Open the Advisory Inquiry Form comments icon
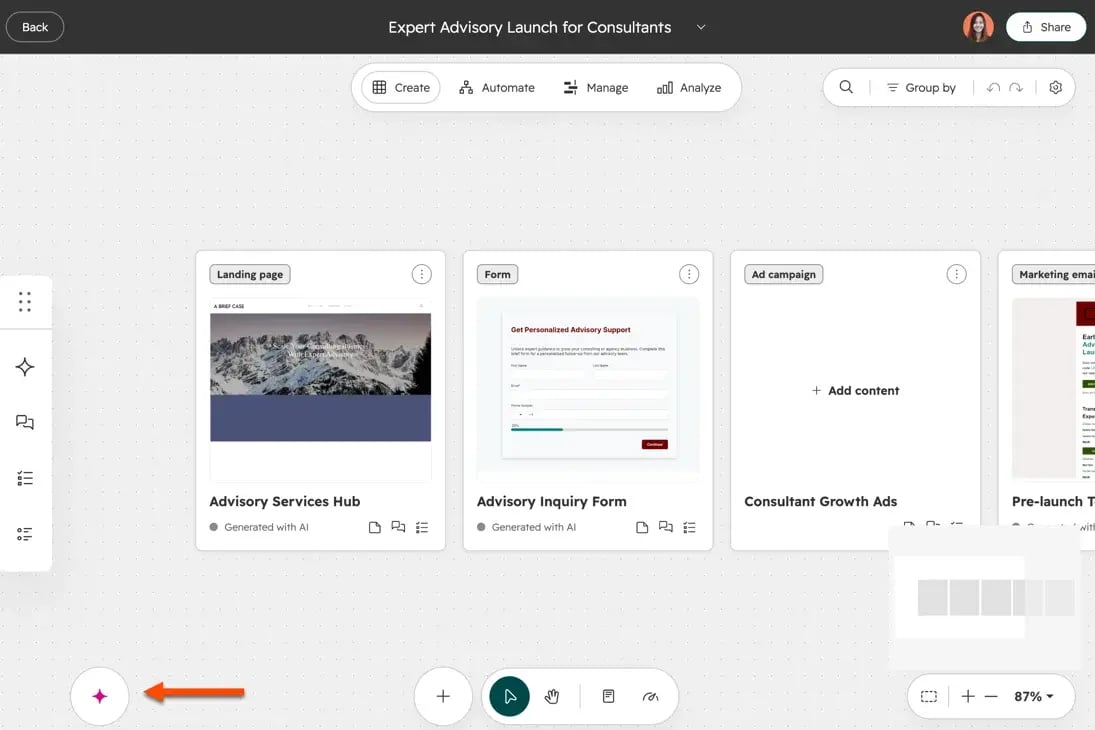The image size is (1095, 730). 666,527
